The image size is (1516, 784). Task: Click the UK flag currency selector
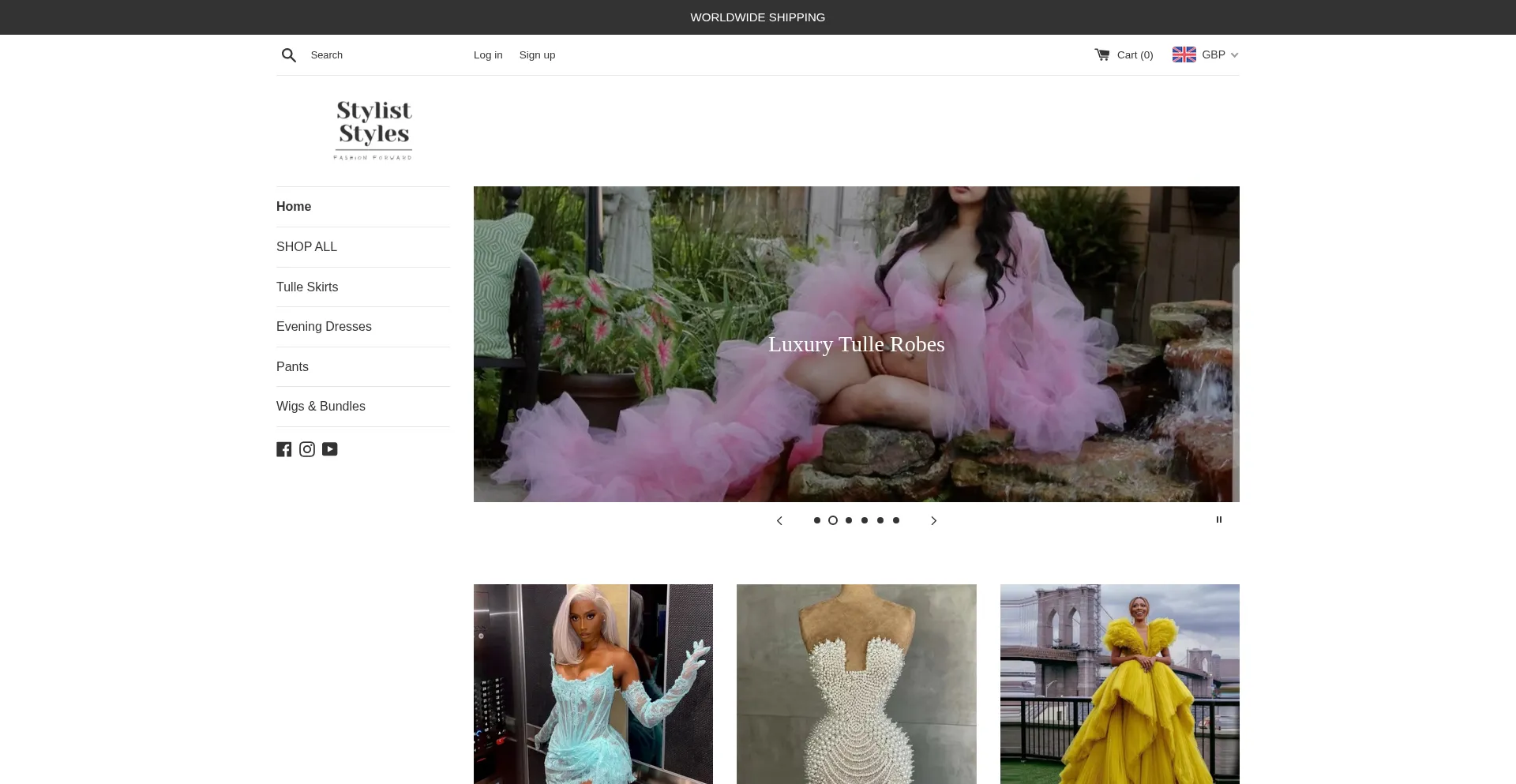coord(1184,54)
